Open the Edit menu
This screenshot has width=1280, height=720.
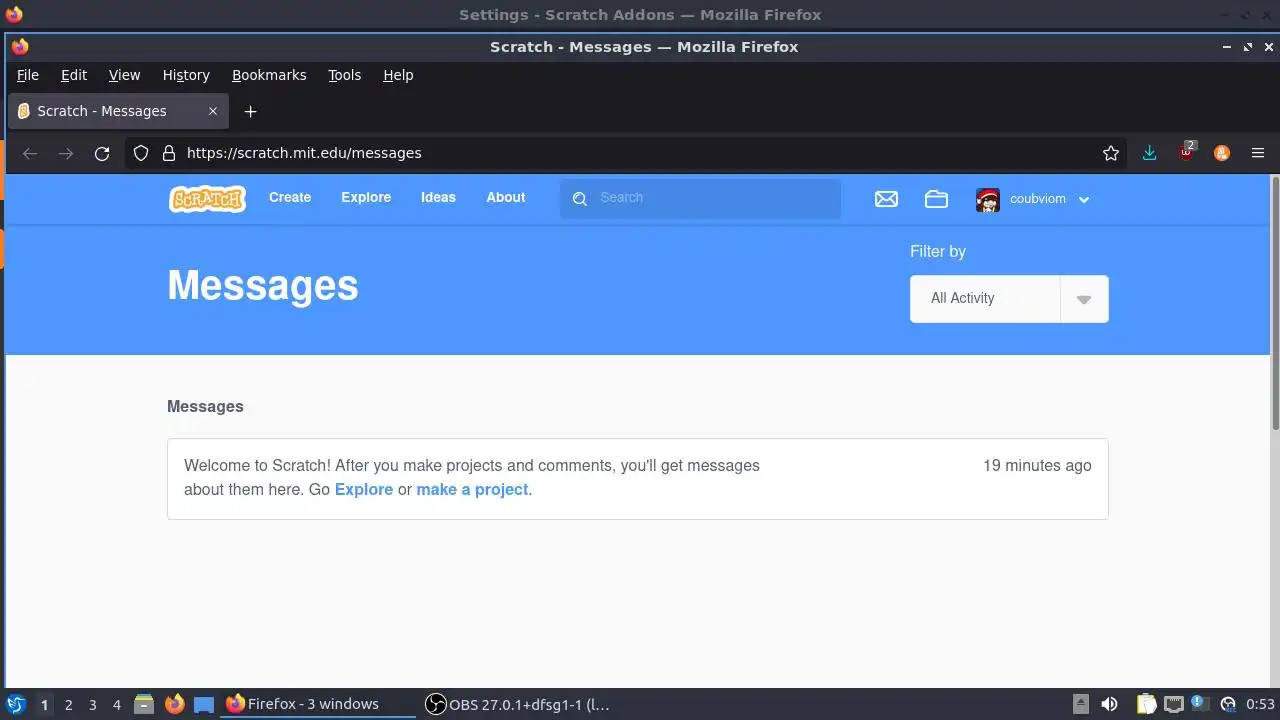tap(74, 75)
